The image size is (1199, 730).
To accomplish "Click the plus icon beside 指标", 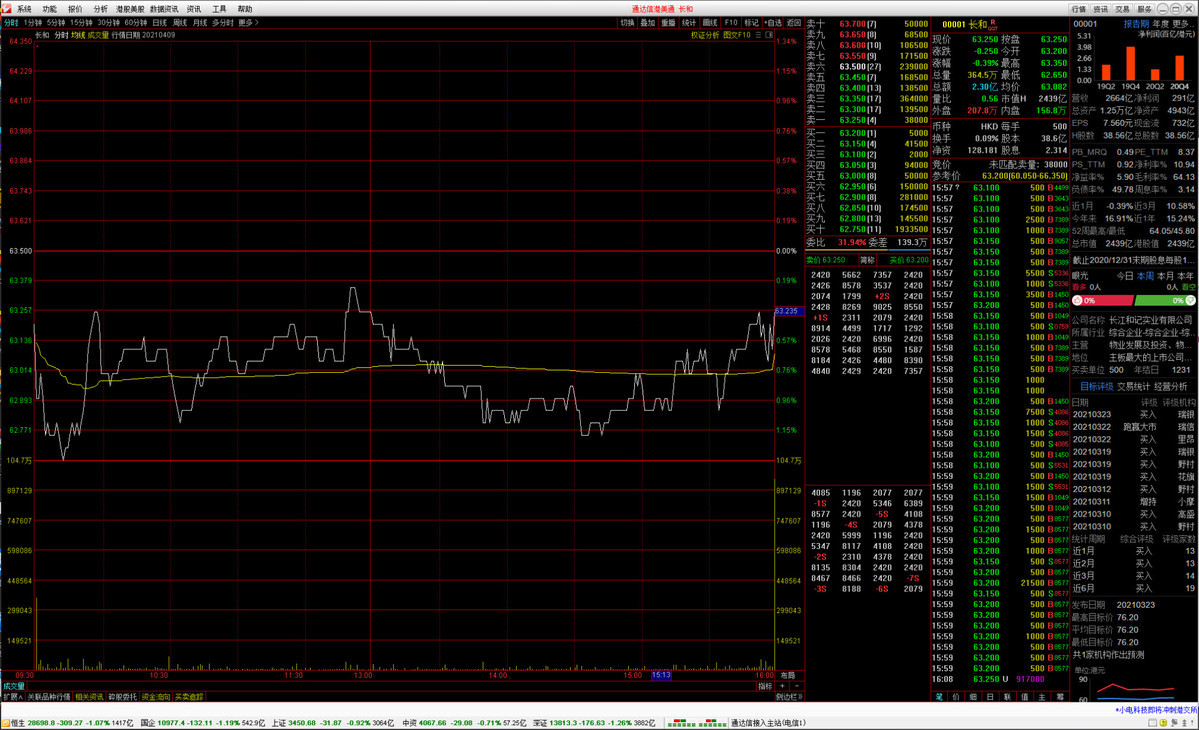I will tap(782, 686).
